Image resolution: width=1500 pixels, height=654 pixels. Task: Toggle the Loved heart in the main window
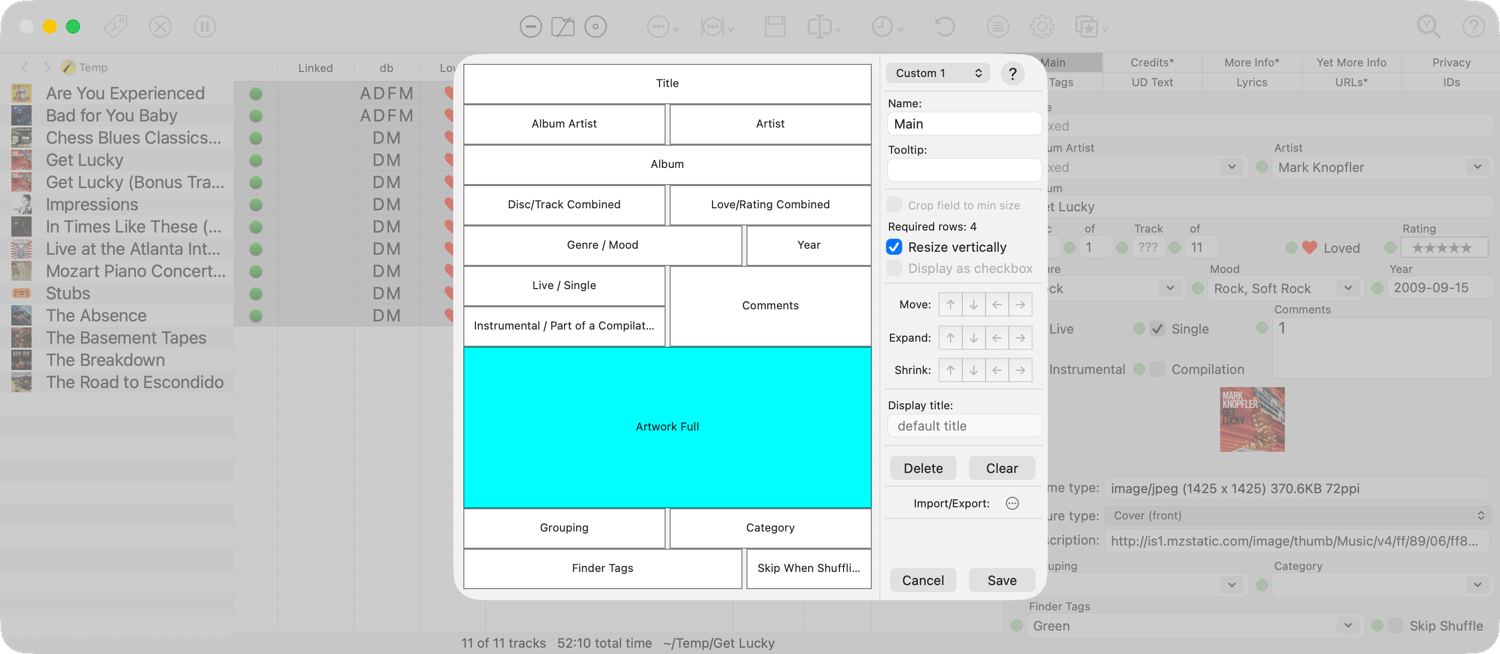click(1309, 248)
